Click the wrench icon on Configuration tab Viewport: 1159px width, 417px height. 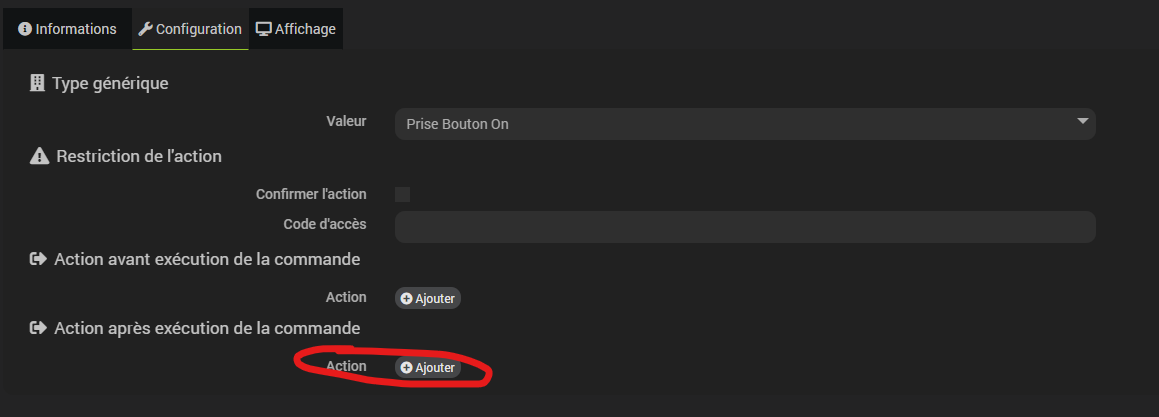coord(145,29)
